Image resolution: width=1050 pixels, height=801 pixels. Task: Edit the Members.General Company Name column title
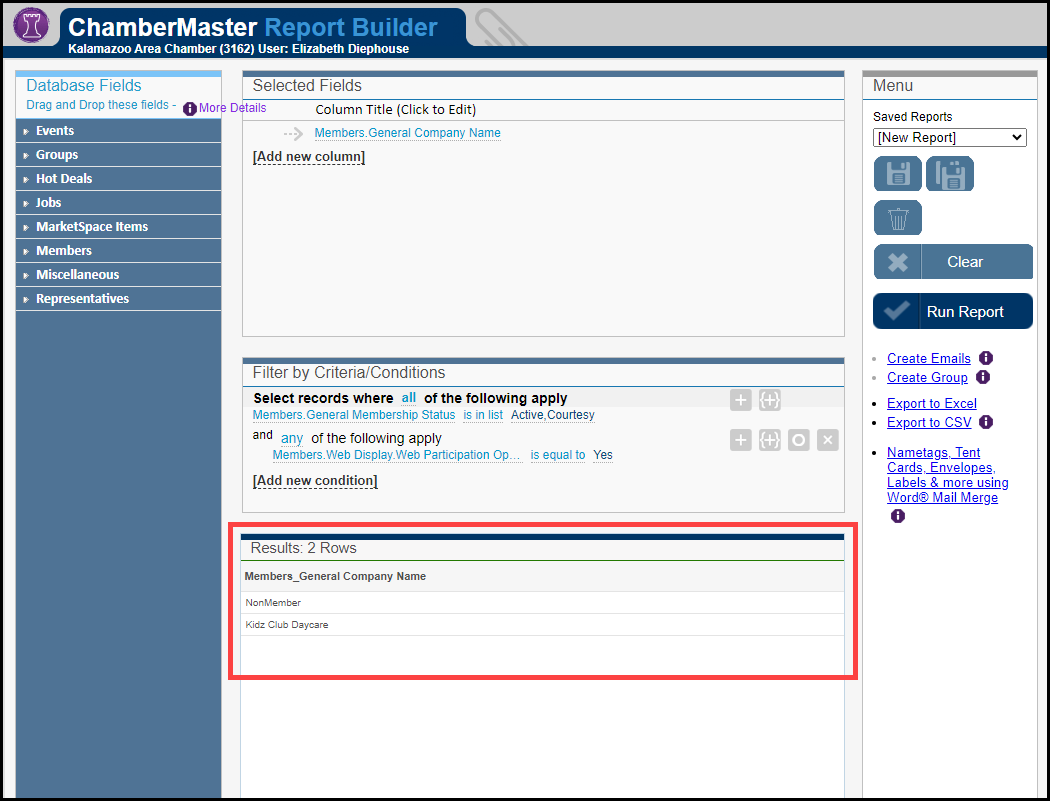tap(407, 133)
